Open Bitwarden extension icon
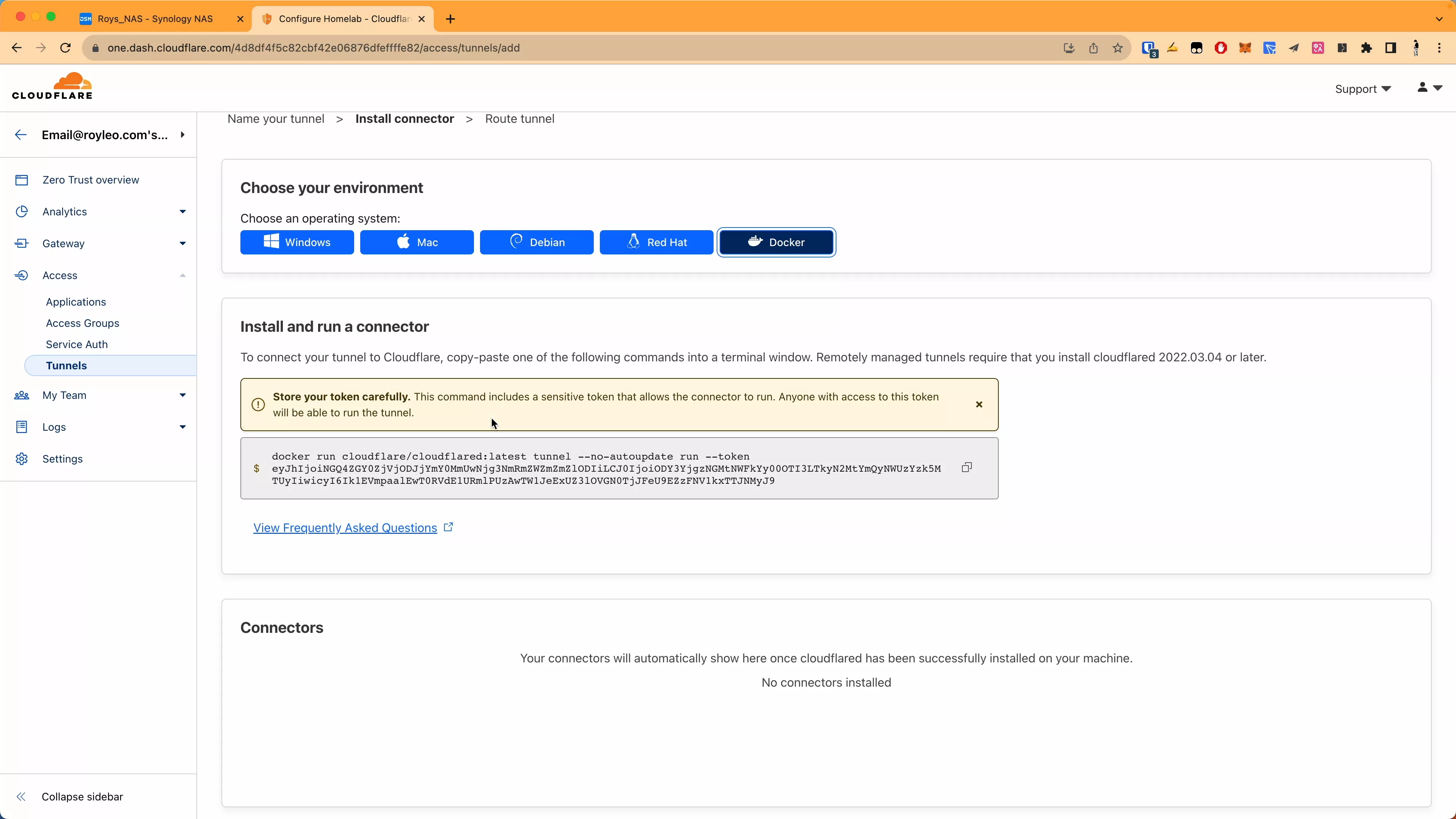The image size is (1456, 819). [1149, 49]
